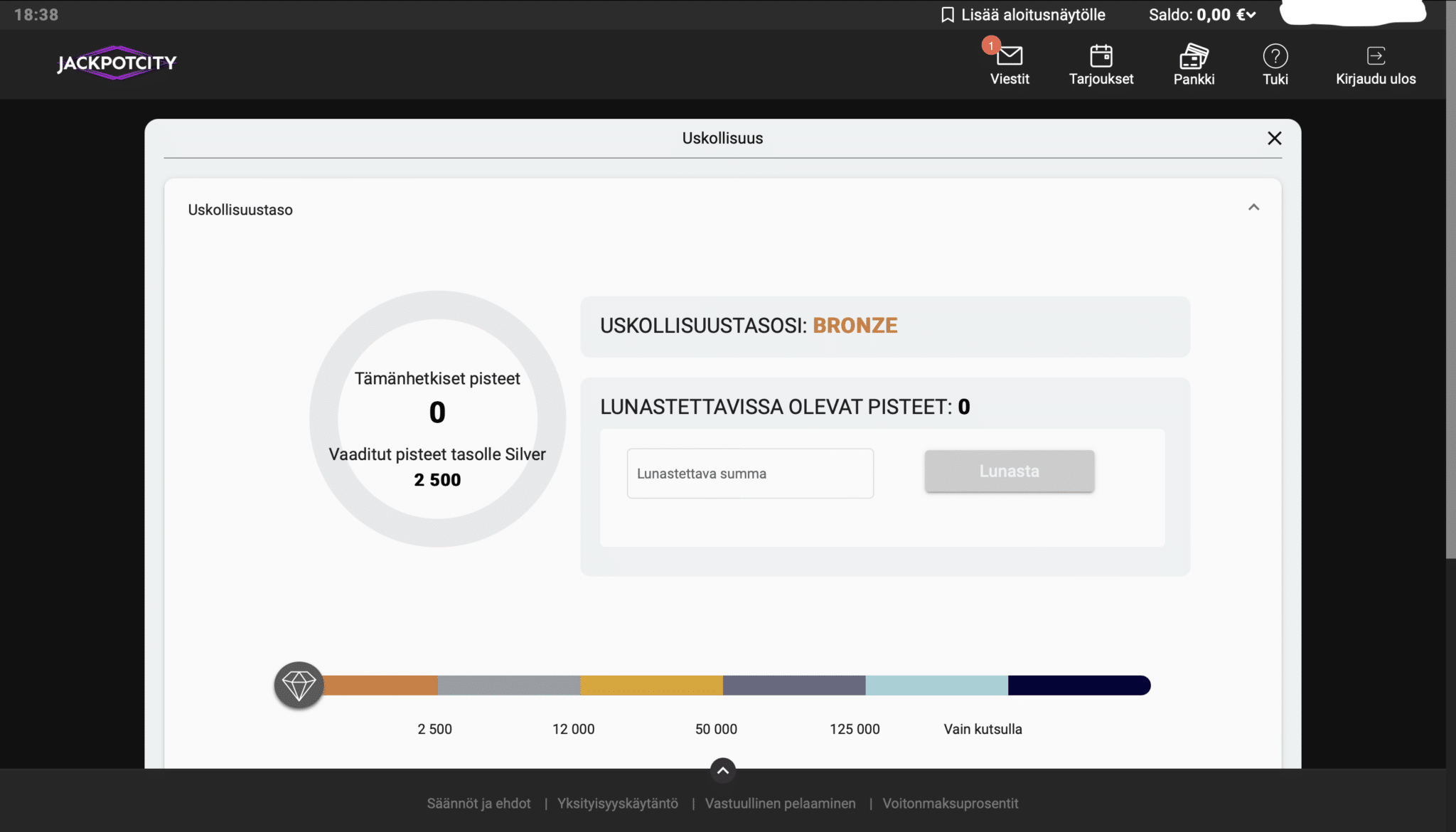This screenshot has width=1456, height=832.
Task: Click the 12 000 threshold label
Action: pos(574,729)
